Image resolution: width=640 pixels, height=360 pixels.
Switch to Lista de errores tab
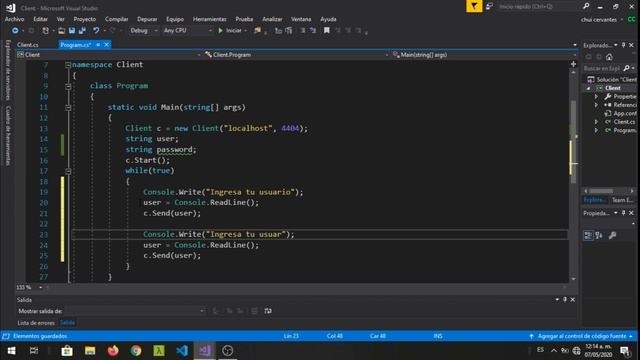point(36,323)
